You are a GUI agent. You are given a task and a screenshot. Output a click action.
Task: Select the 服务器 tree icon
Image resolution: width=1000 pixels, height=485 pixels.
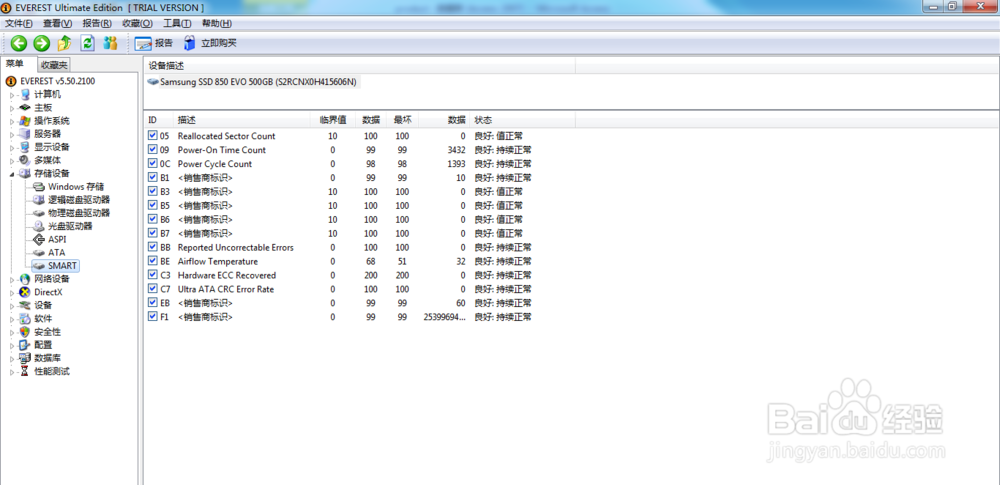pos(25,134)
